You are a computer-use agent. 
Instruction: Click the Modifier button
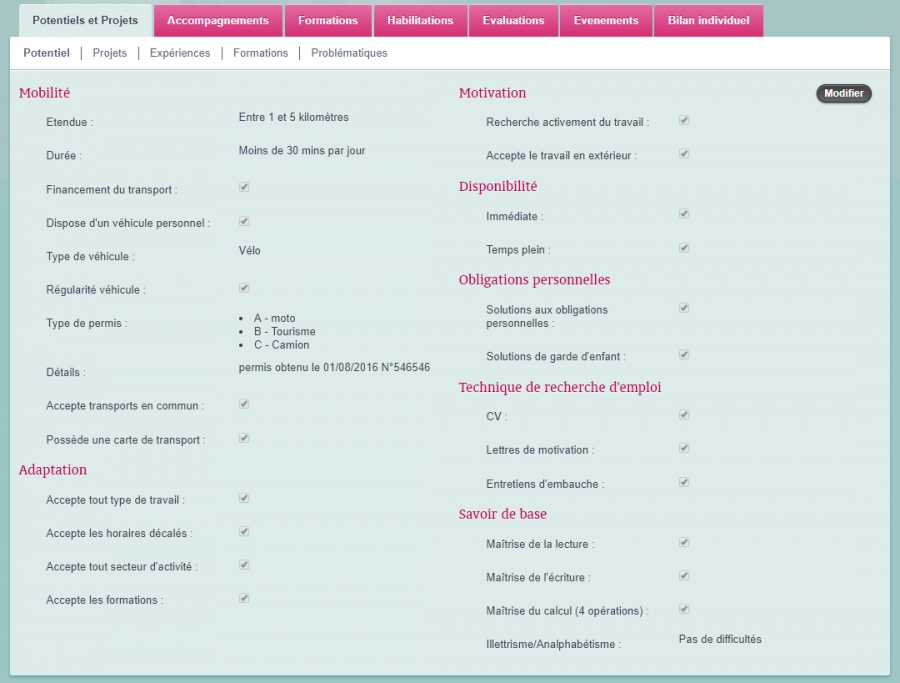844,93
